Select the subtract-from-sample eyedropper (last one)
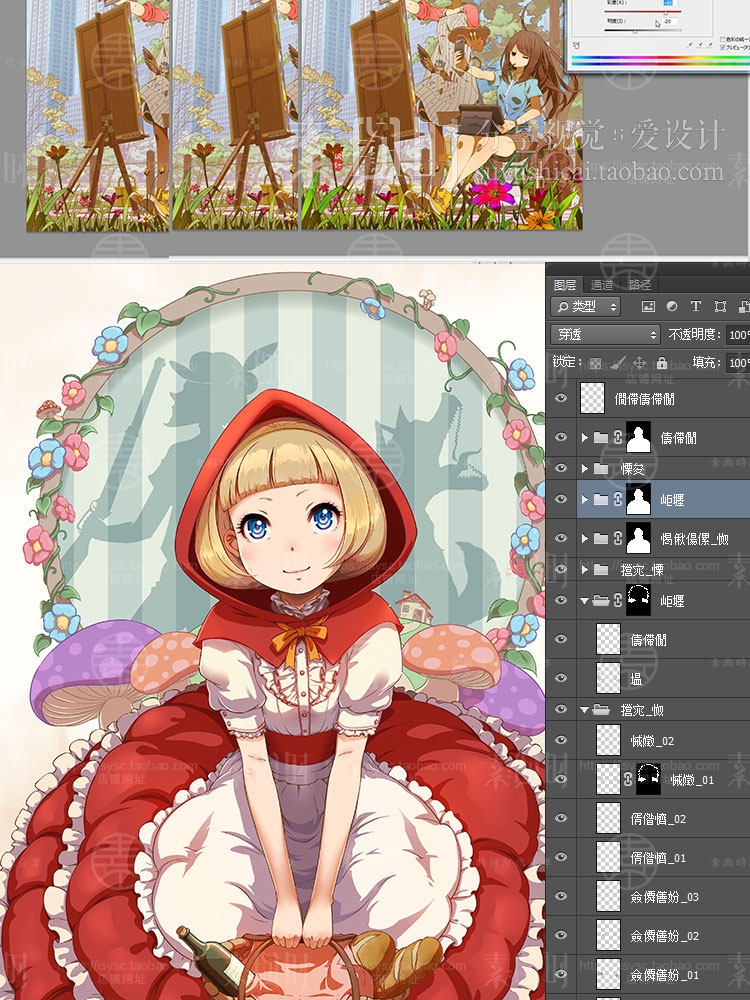 click(711, 45)
